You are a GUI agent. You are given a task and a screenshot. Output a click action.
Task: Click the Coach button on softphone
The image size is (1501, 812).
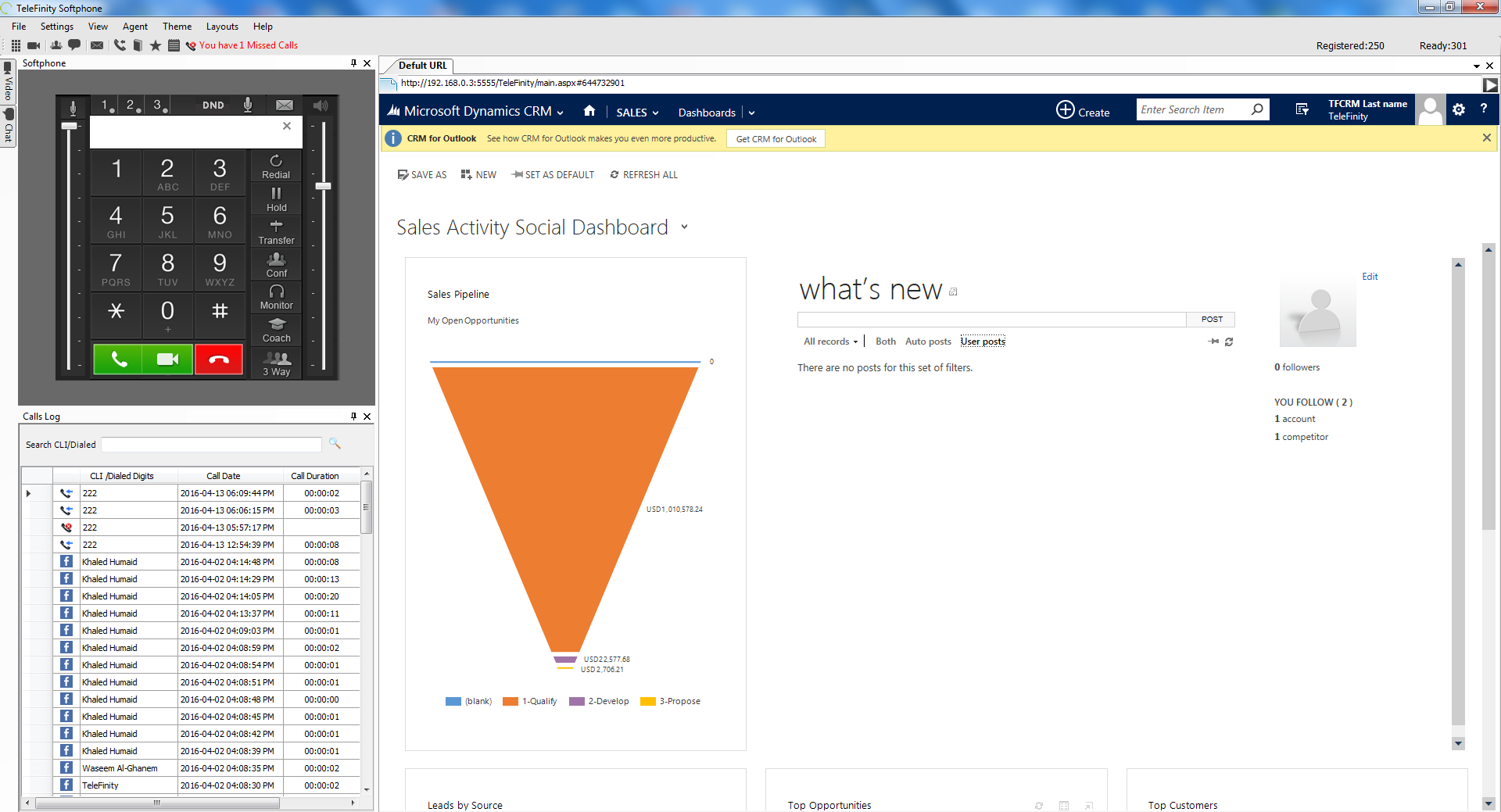tap(276, 330)
